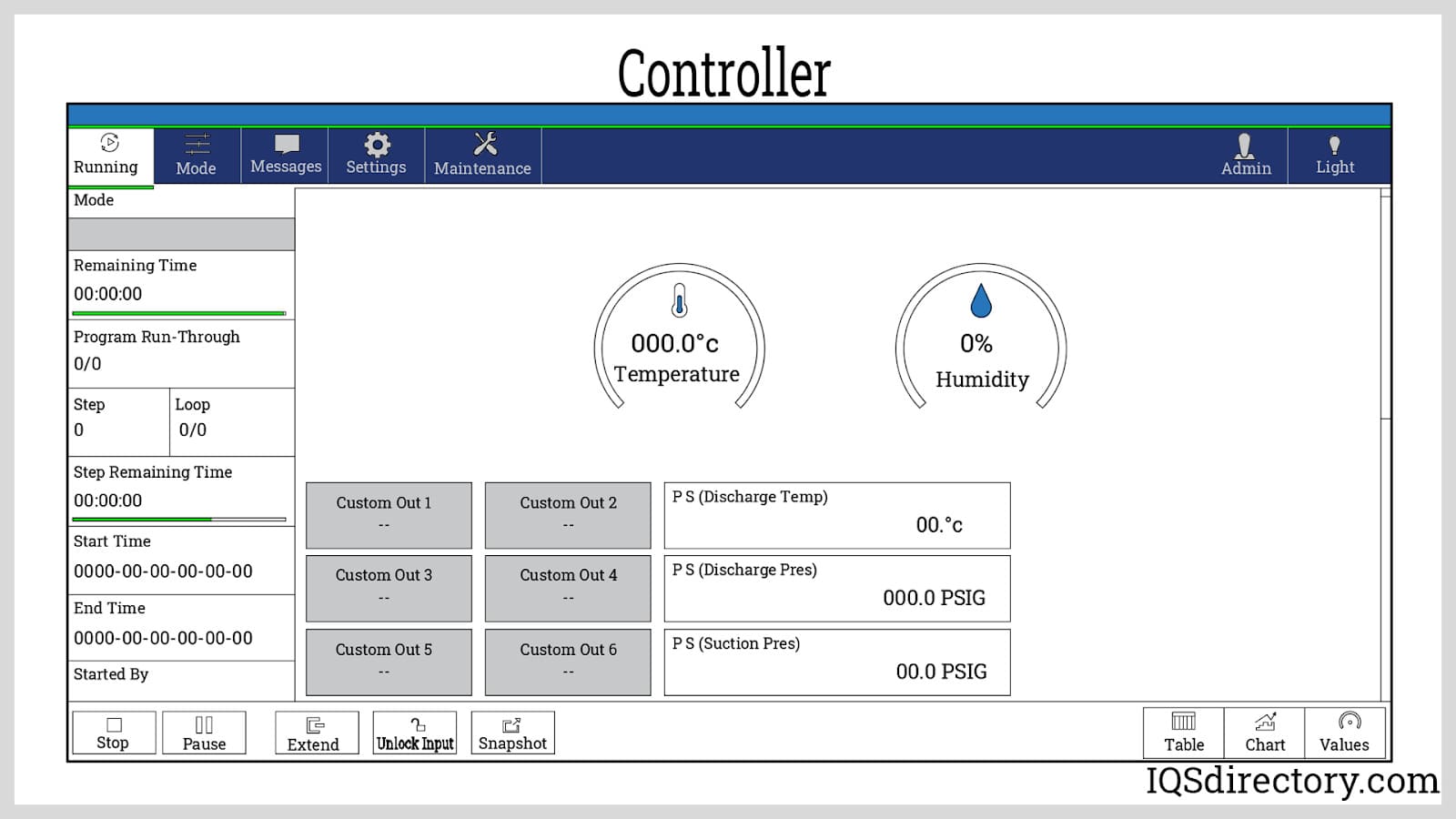Open Maintenance wrench and screwdriver tab
Screen dimensions: 1456x819
click(x=482, y=155)
